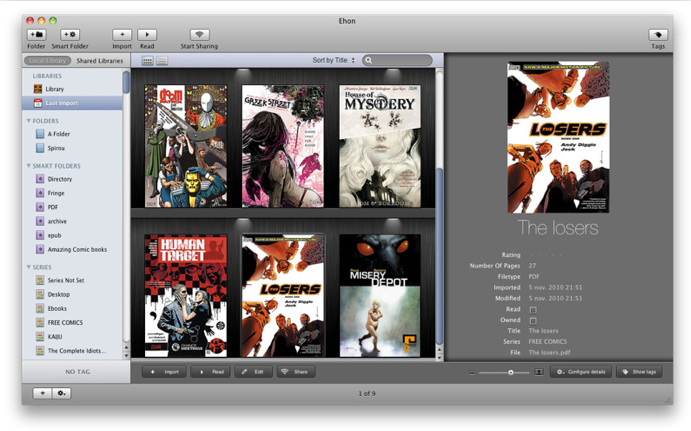Click in the search field
The width and height of the screenshot is (691, 431).
pos(397,60)
